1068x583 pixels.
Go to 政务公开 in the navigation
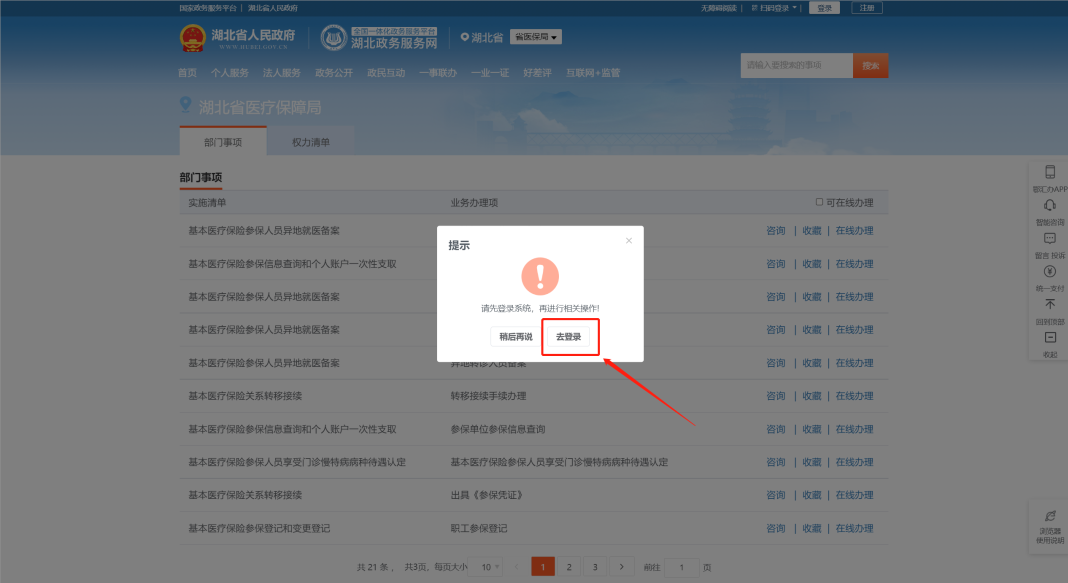coord(334,73)
